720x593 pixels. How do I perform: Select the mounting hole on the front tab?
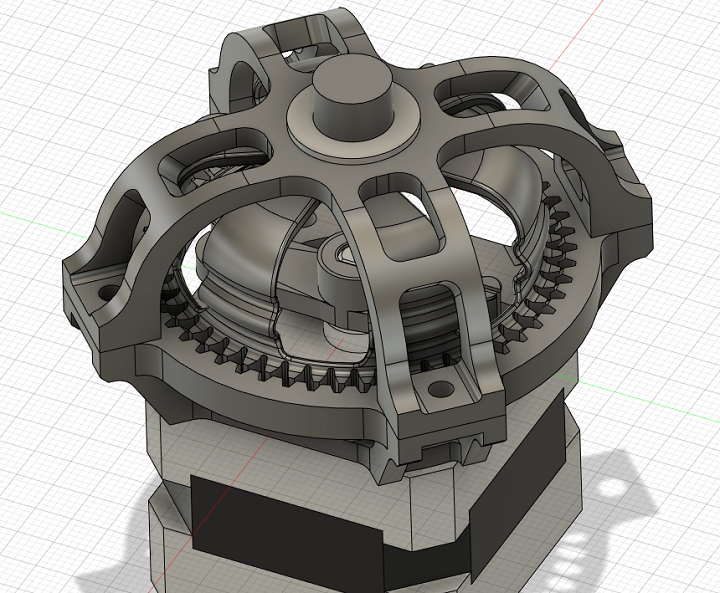pyautogui.click(x=440, y=389)
